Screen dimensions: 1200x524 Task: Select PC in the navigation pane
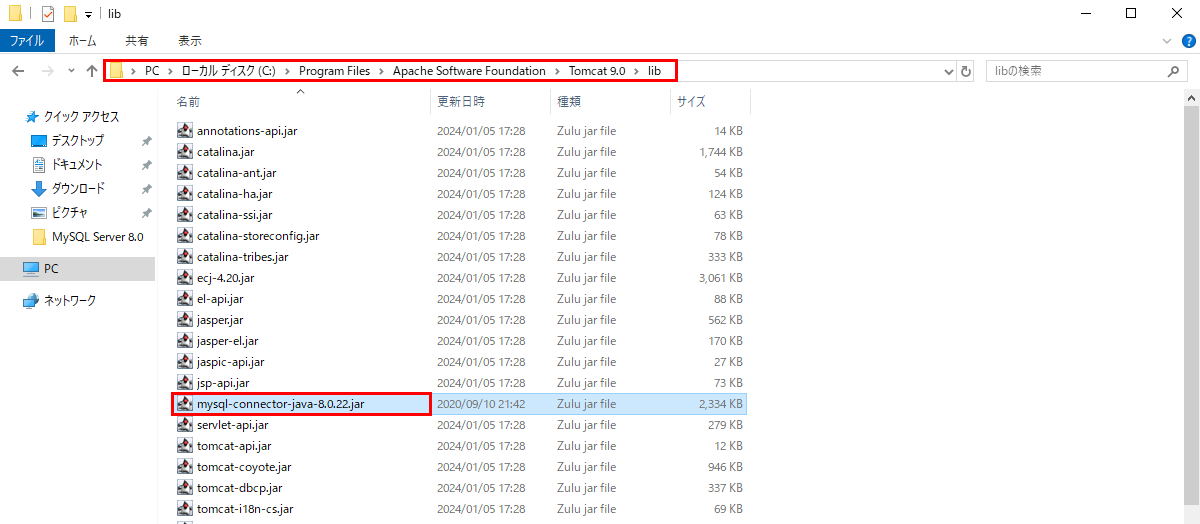[51, 269]
